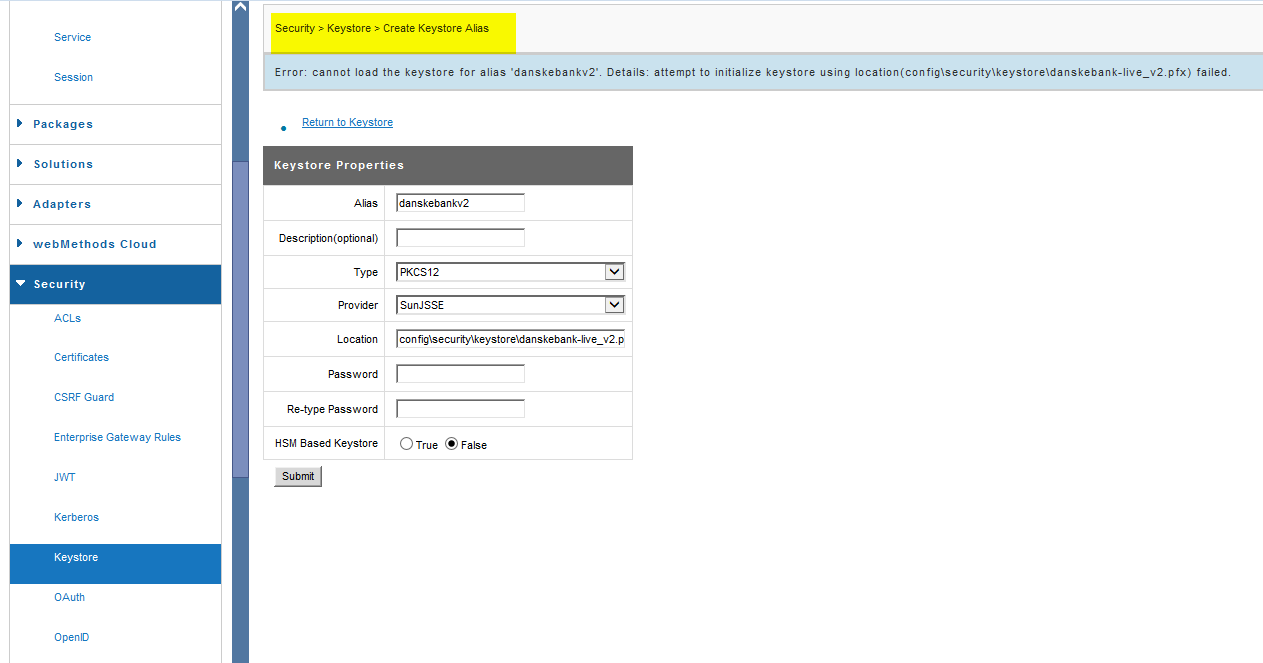The height and width of the screenshot is (663, 1263).
Task: Open the Certificates page
Action: tap(81, 357)
